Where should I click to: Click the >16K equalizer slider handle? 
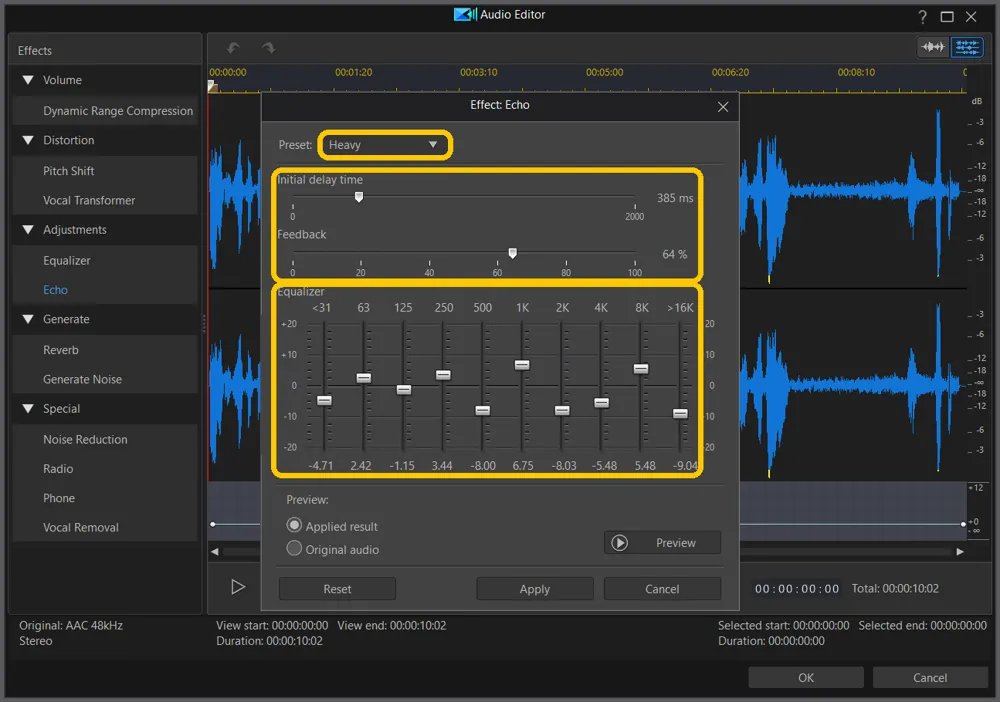click(x=680, y=414)
